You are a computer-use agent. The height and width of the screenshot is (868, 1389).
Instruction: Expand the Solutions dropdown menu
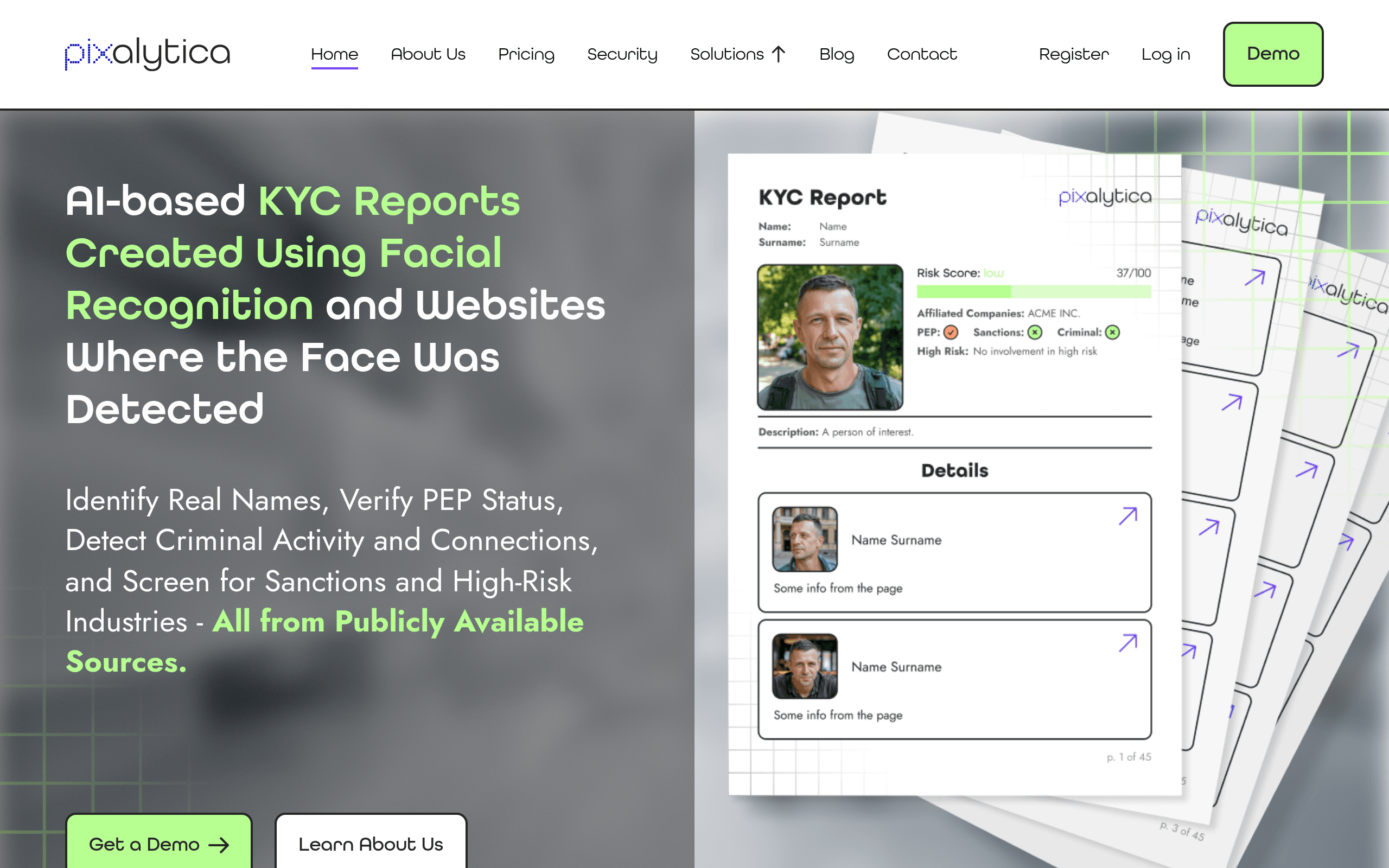click(738, 54)
